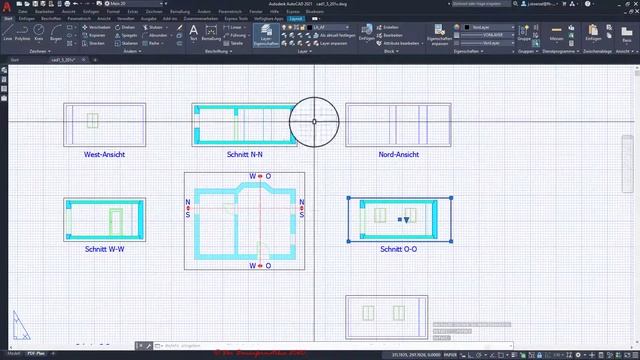This screenshot has height=360, width=640.
Task: Expand the Block panel
Action: point(391,51)
